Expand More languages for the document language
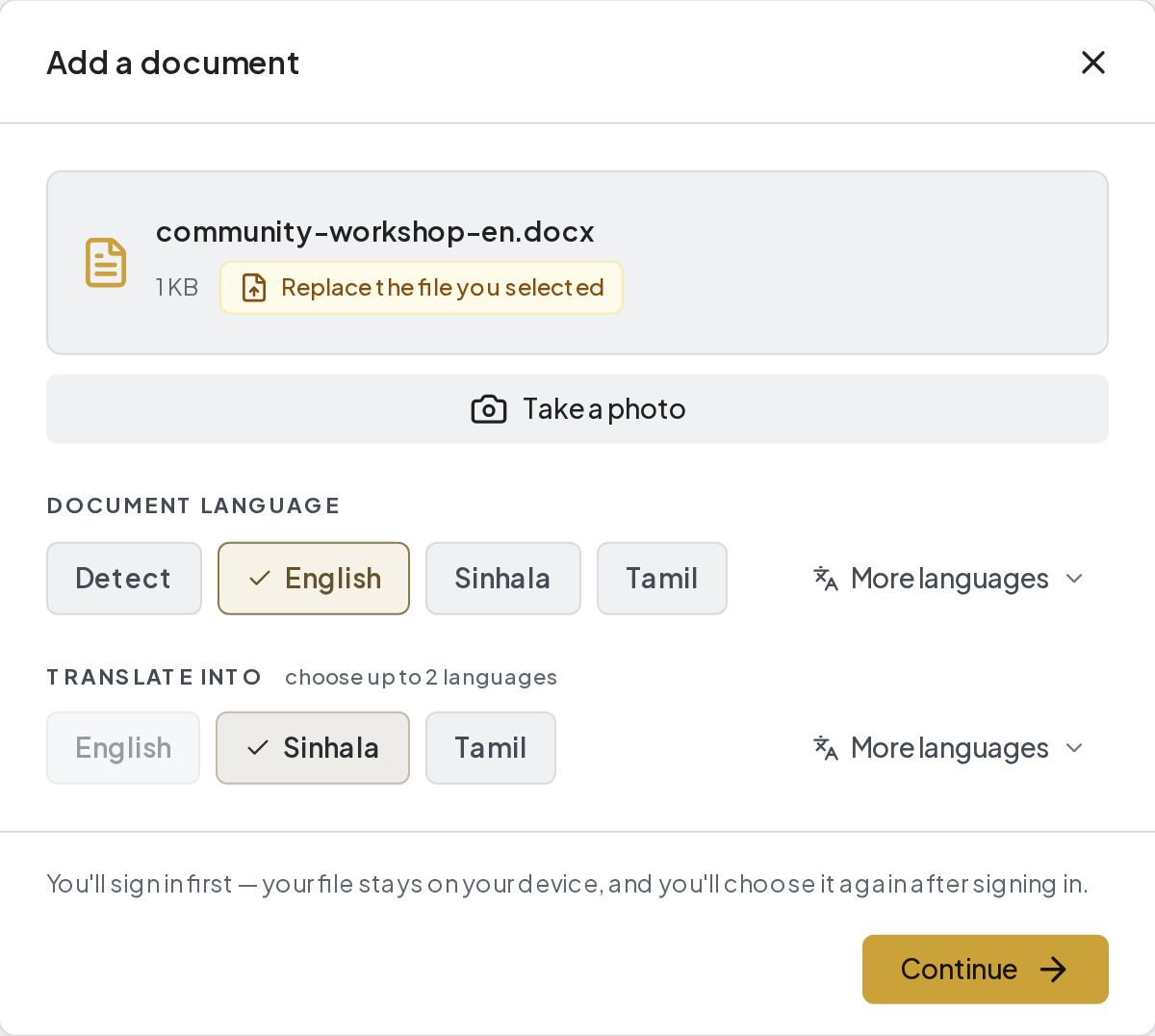The image size is (1155, 1036). tap(949, 579)
